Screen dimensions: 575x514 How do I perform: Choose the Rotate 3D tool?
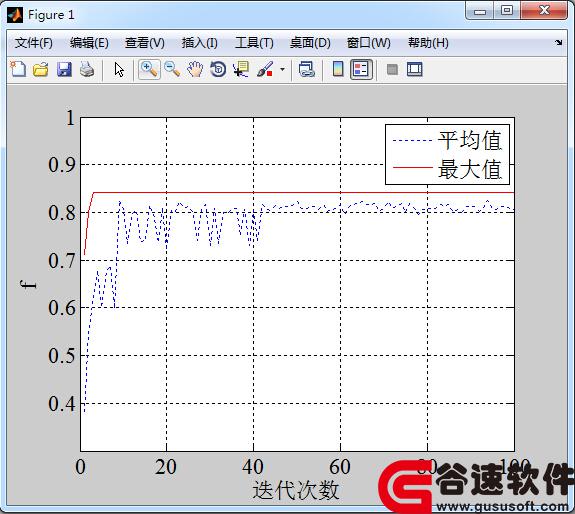(x=218, y=69)
